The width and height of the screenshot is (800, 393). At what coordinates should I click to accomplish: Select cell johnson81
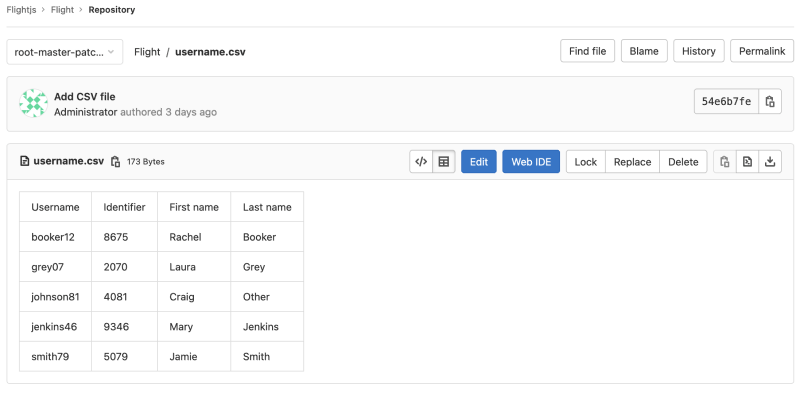(56, 297)
